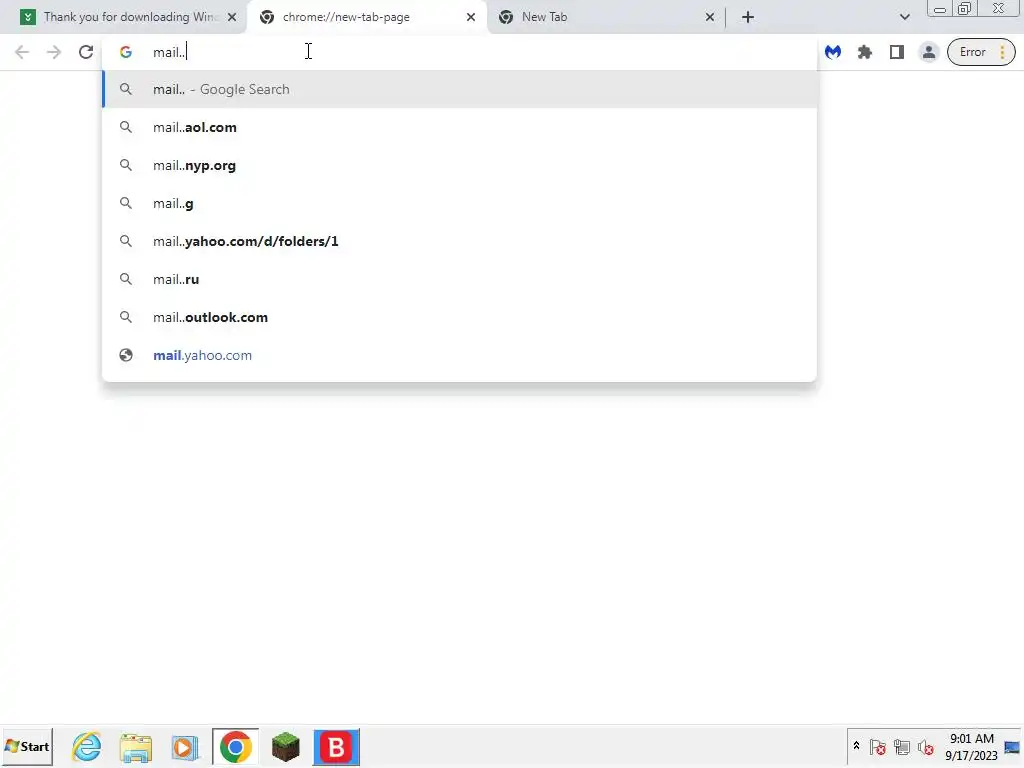This screenshot has width=1024, height=768.
Task: Open a new tab with plus button
Action: pos(748,17)
